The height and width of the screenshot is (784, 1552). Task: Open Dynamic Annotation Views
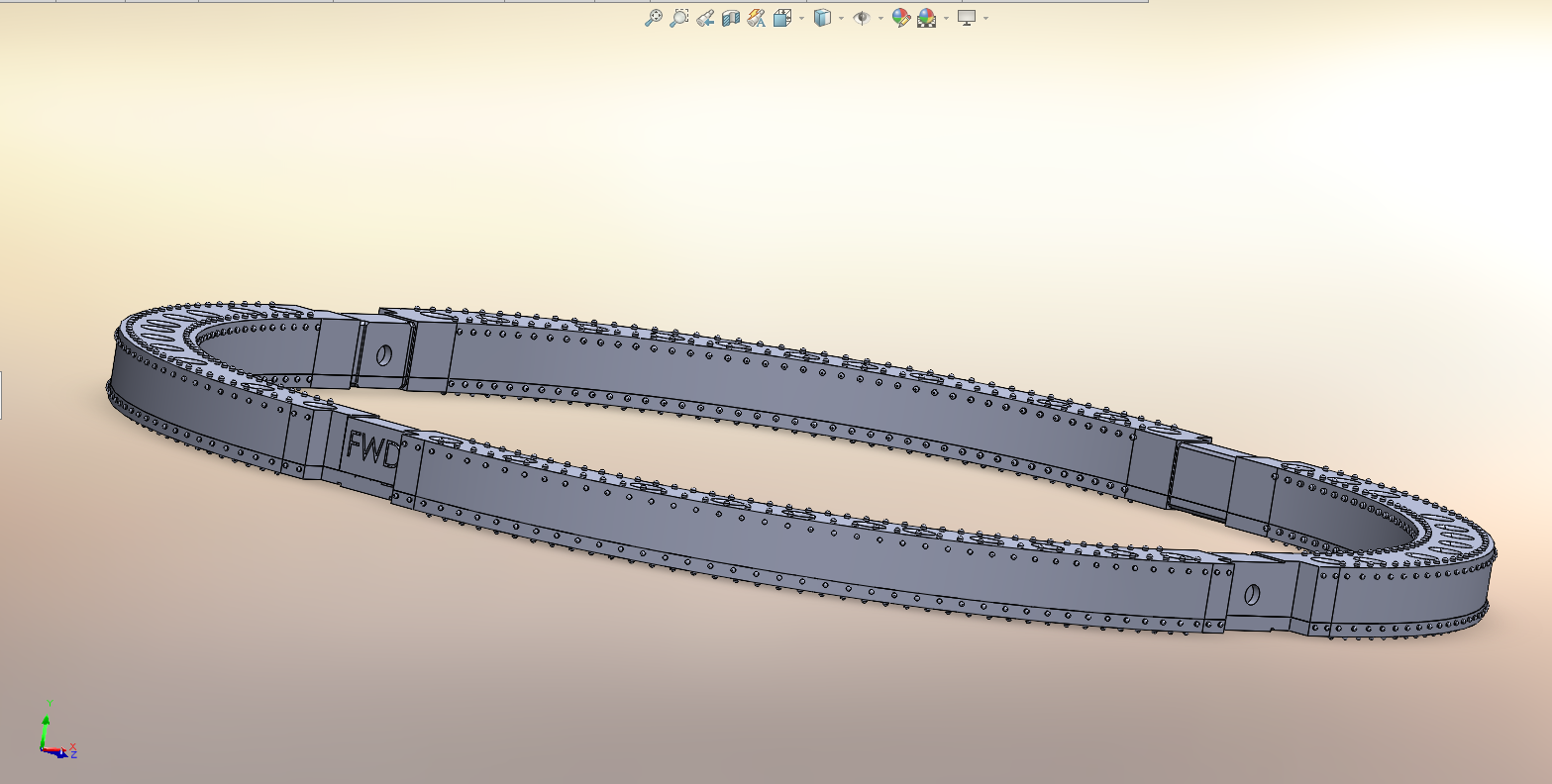[757, 18]
